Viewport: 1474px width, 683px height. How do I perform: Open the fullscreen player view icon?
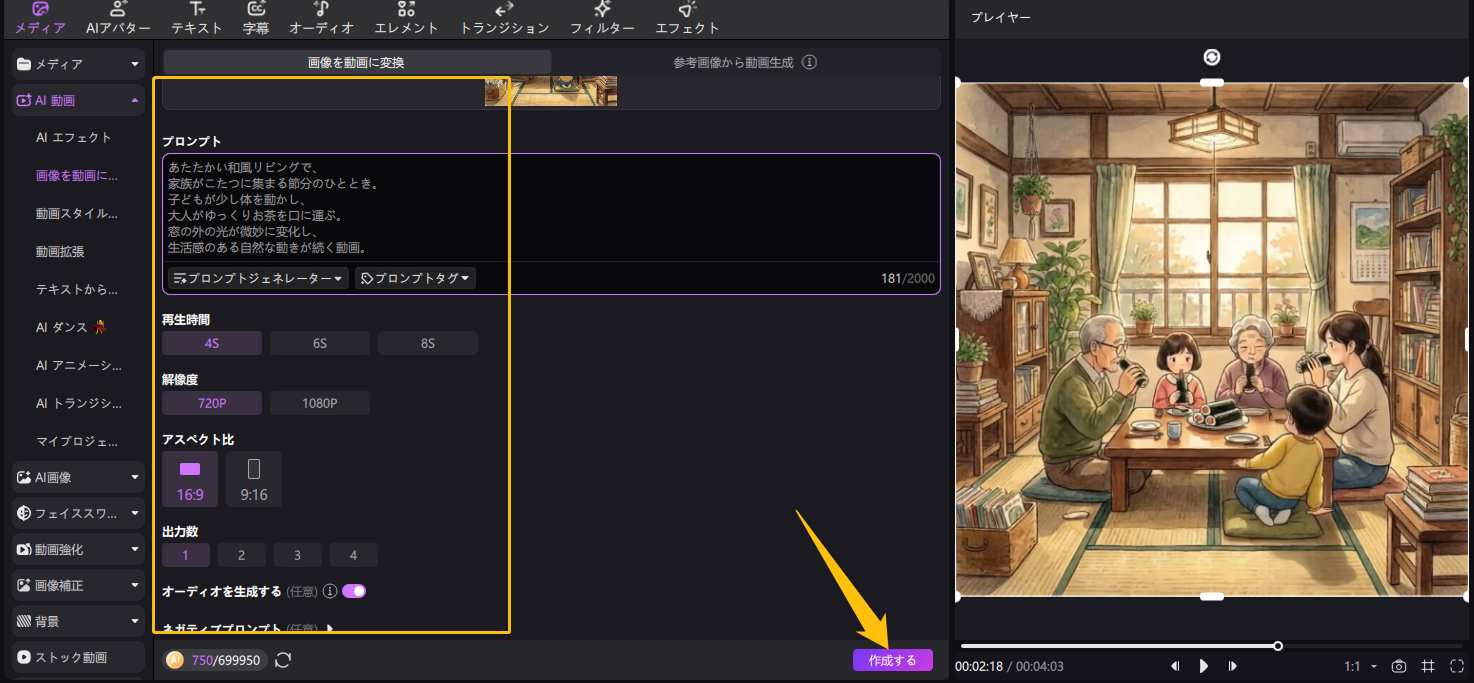click(x=1456, y=666)
